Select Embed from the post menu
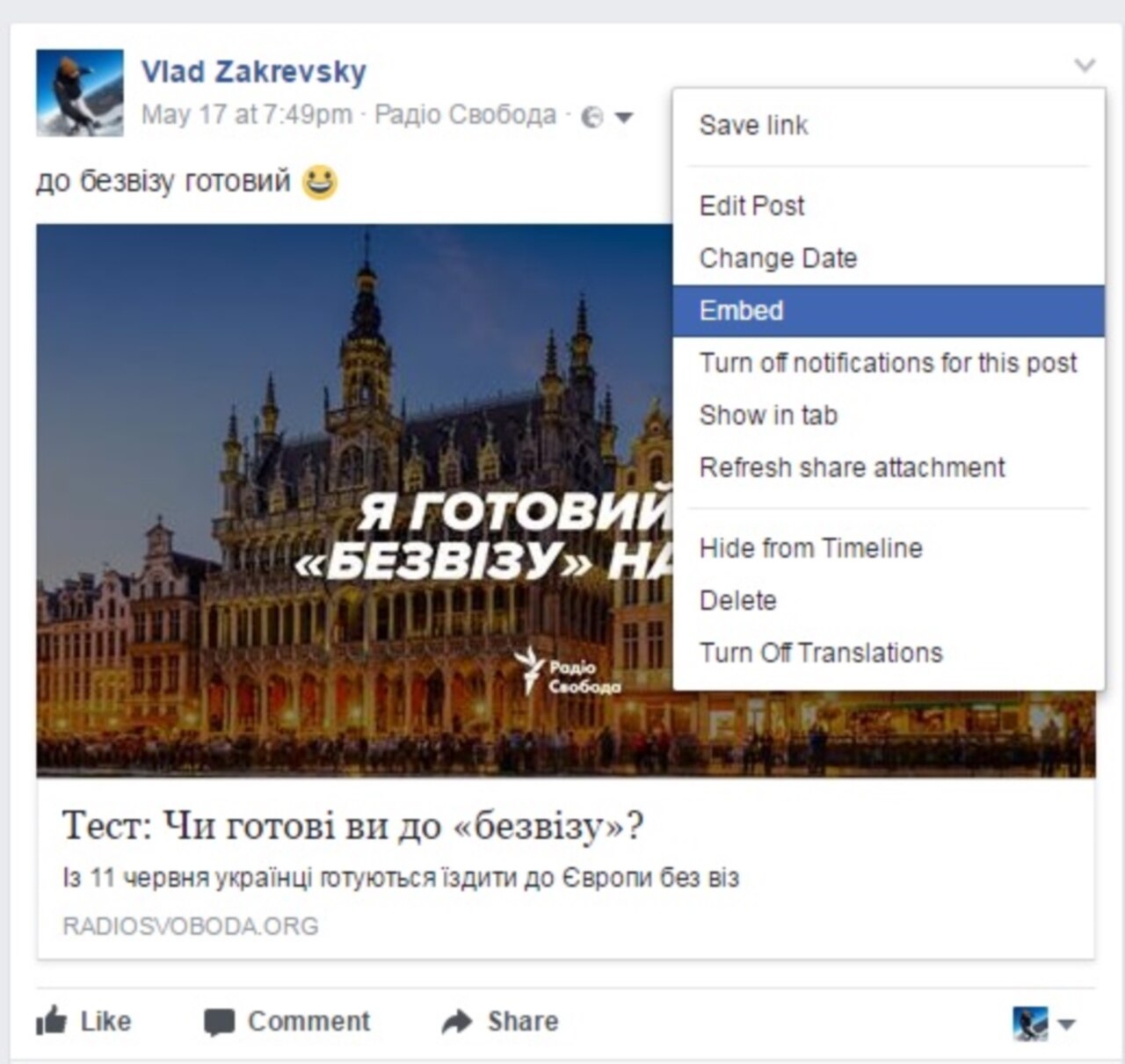This screenshot has height=1064, width=1125. tap(889, 310)
